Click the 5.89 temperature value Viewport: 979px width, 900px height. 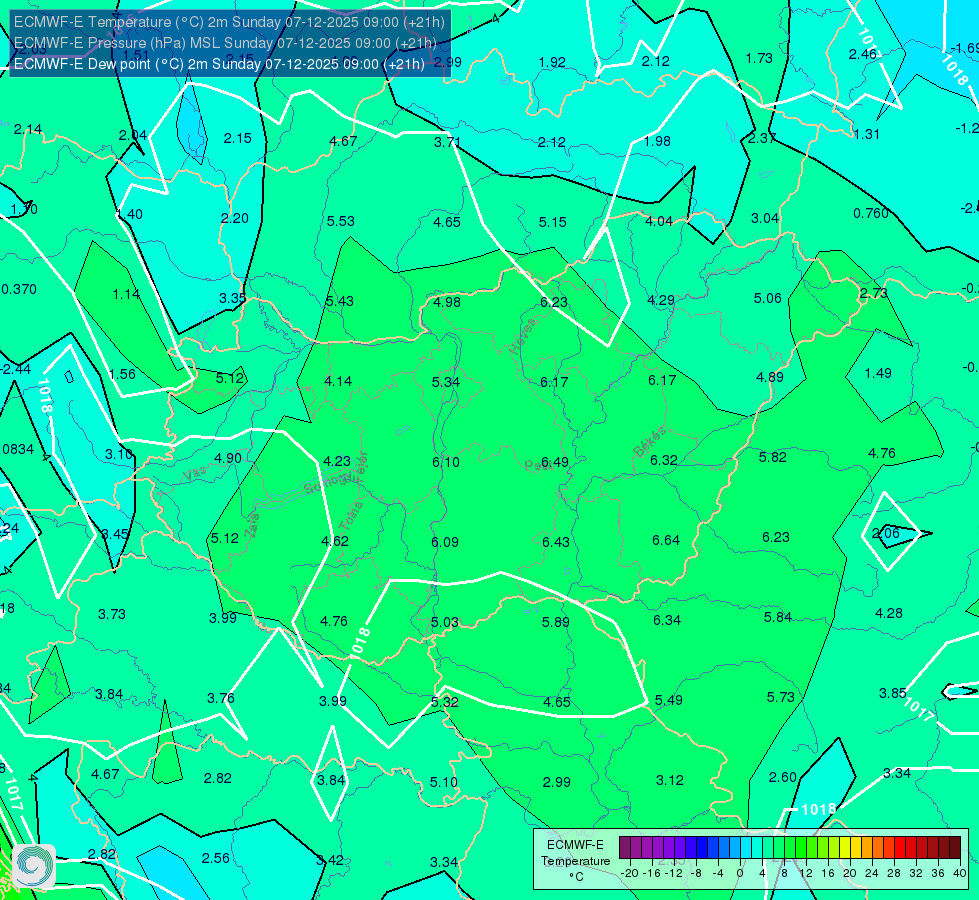point(556,622)
